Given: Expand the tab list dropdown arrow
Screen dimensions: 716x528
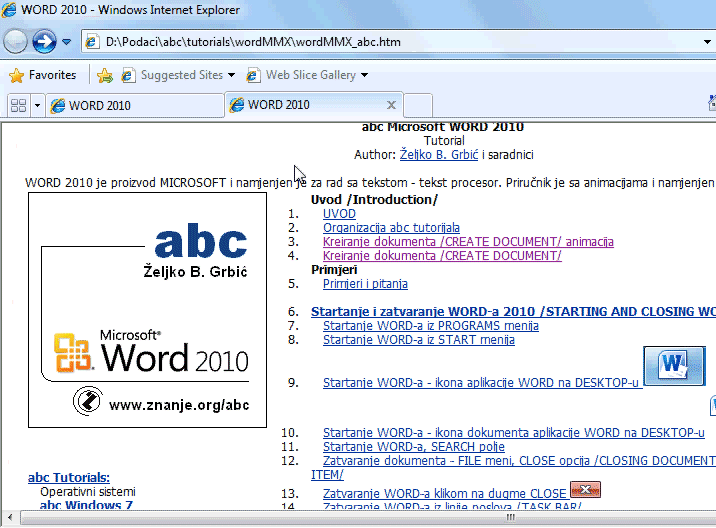Looking at the screenshot, I should point(38,105).
